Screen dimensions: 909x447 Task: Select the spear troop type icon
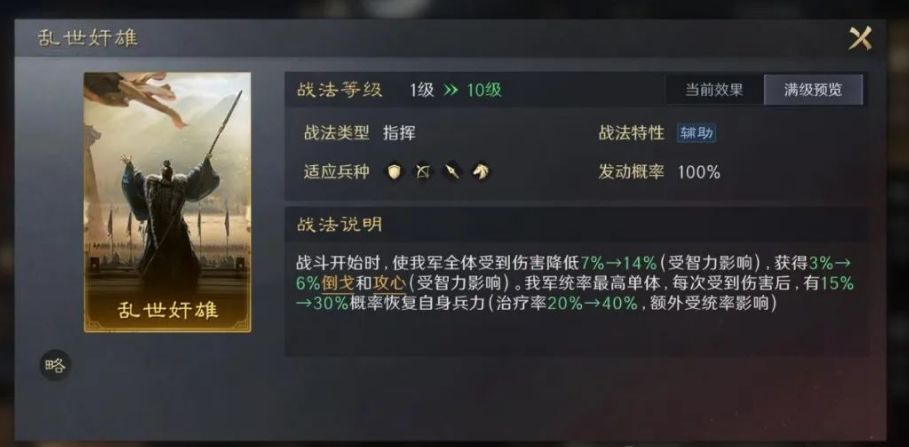click(x=452, y=172)
